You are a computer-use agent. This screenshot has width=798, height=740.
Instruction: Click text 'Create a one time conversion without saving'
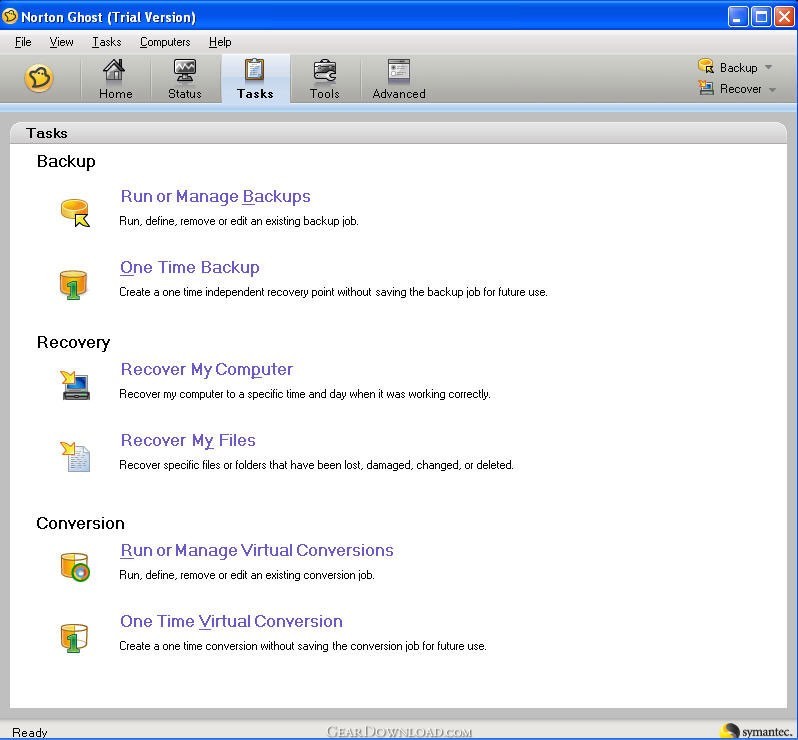(224, 646)
